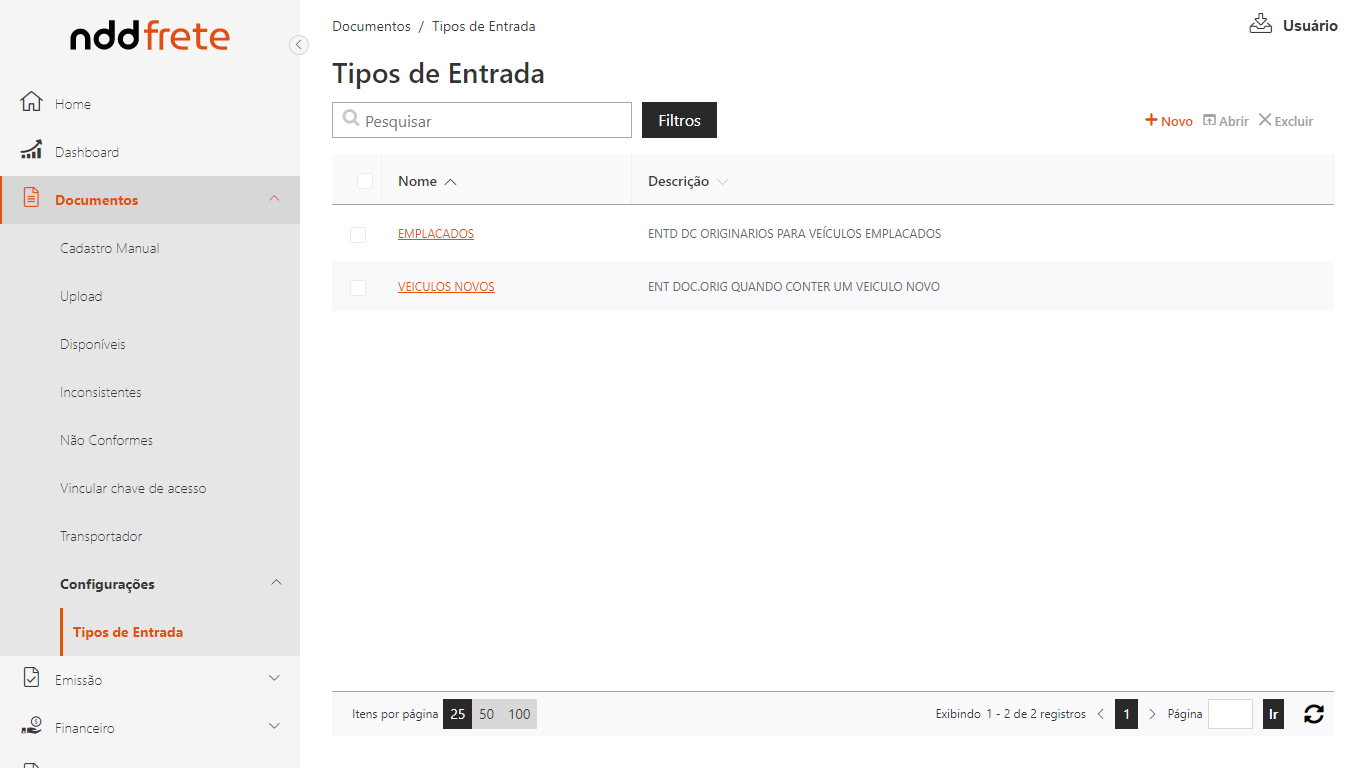Viewport: 1366px width, 768px height.
Task: Open the VEICULOS NOVOS link
Action: 446,287
